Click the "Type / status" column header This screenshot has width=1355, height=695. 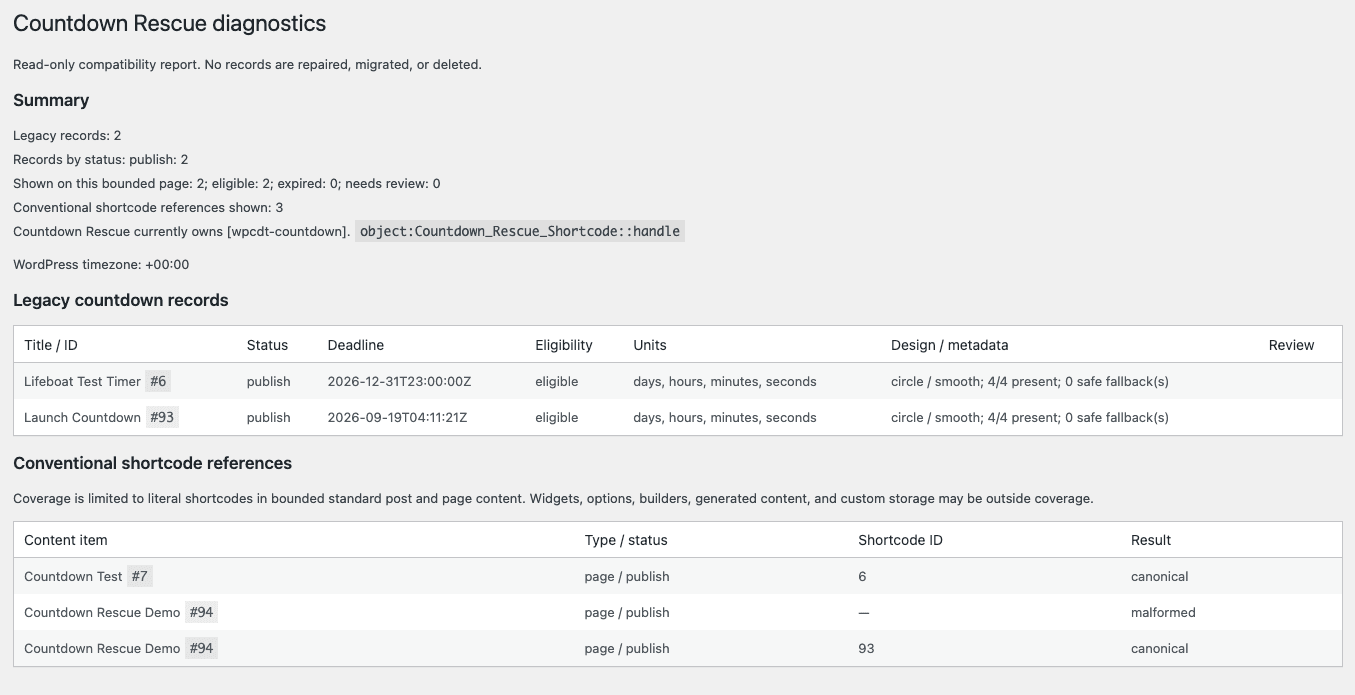626,540
